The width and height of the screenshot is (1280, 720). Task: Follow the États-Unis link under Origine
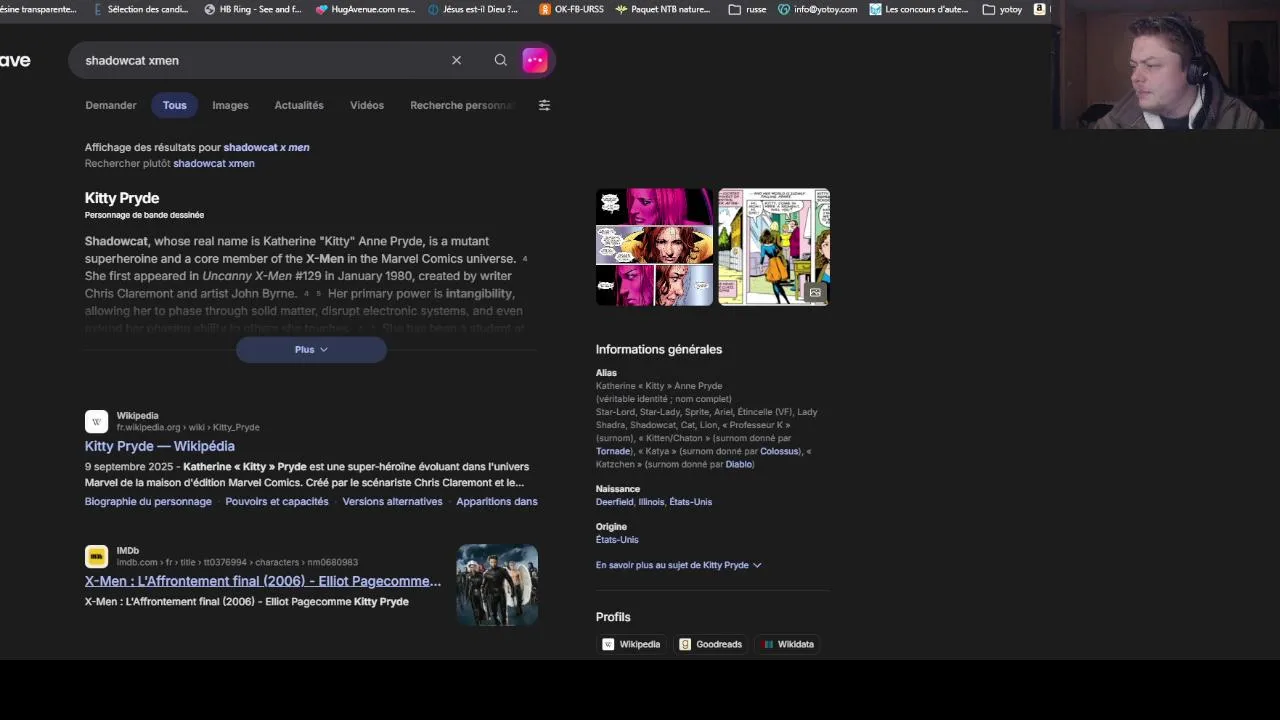click(x=617, y=540)
